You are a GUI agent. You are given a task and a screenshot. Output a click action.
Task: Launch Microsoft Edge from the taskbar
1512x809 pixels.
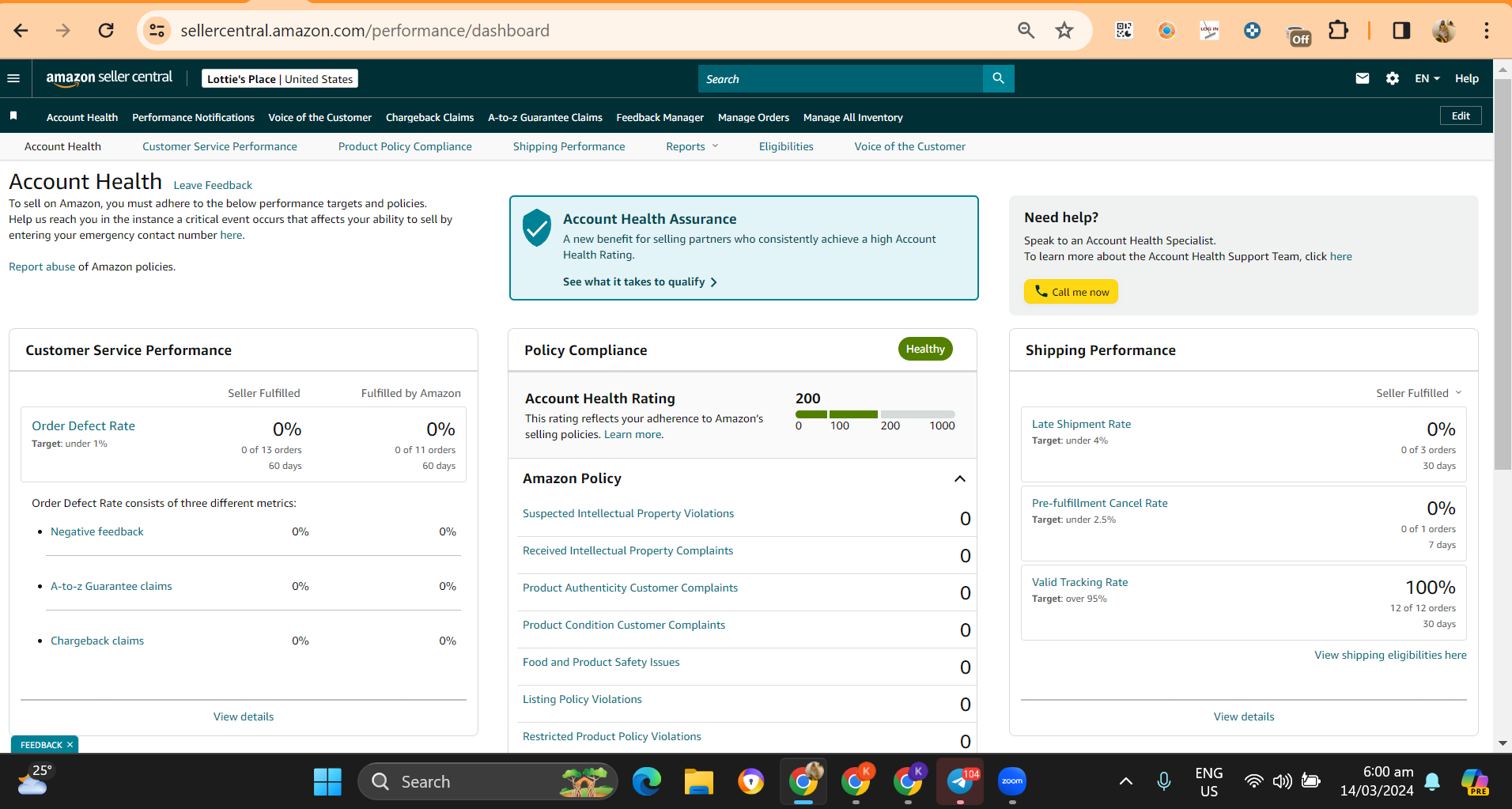pos(647,782)
